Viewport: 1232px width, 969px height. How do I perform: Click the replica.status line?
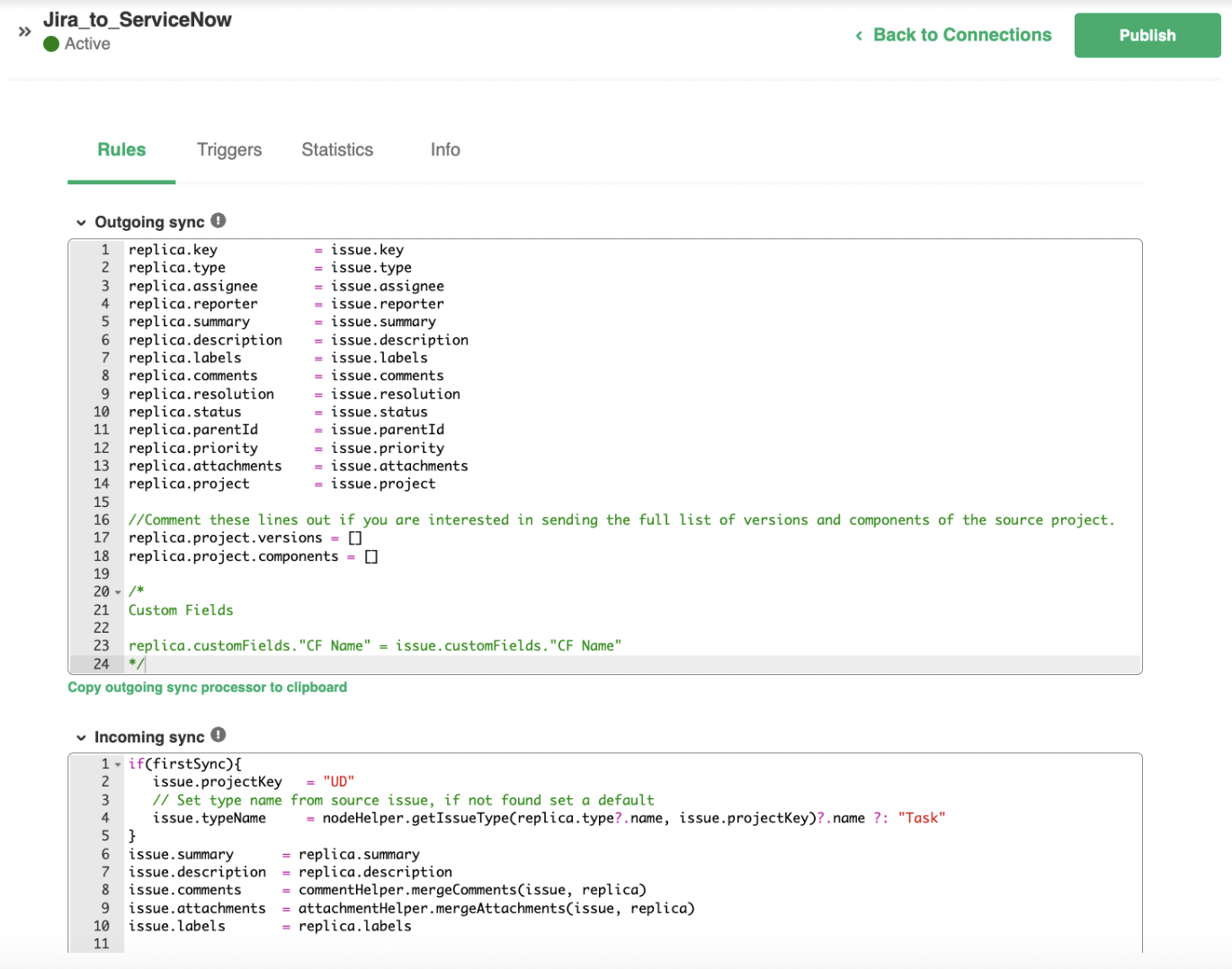pyautogui.click(x=278, y=412)
